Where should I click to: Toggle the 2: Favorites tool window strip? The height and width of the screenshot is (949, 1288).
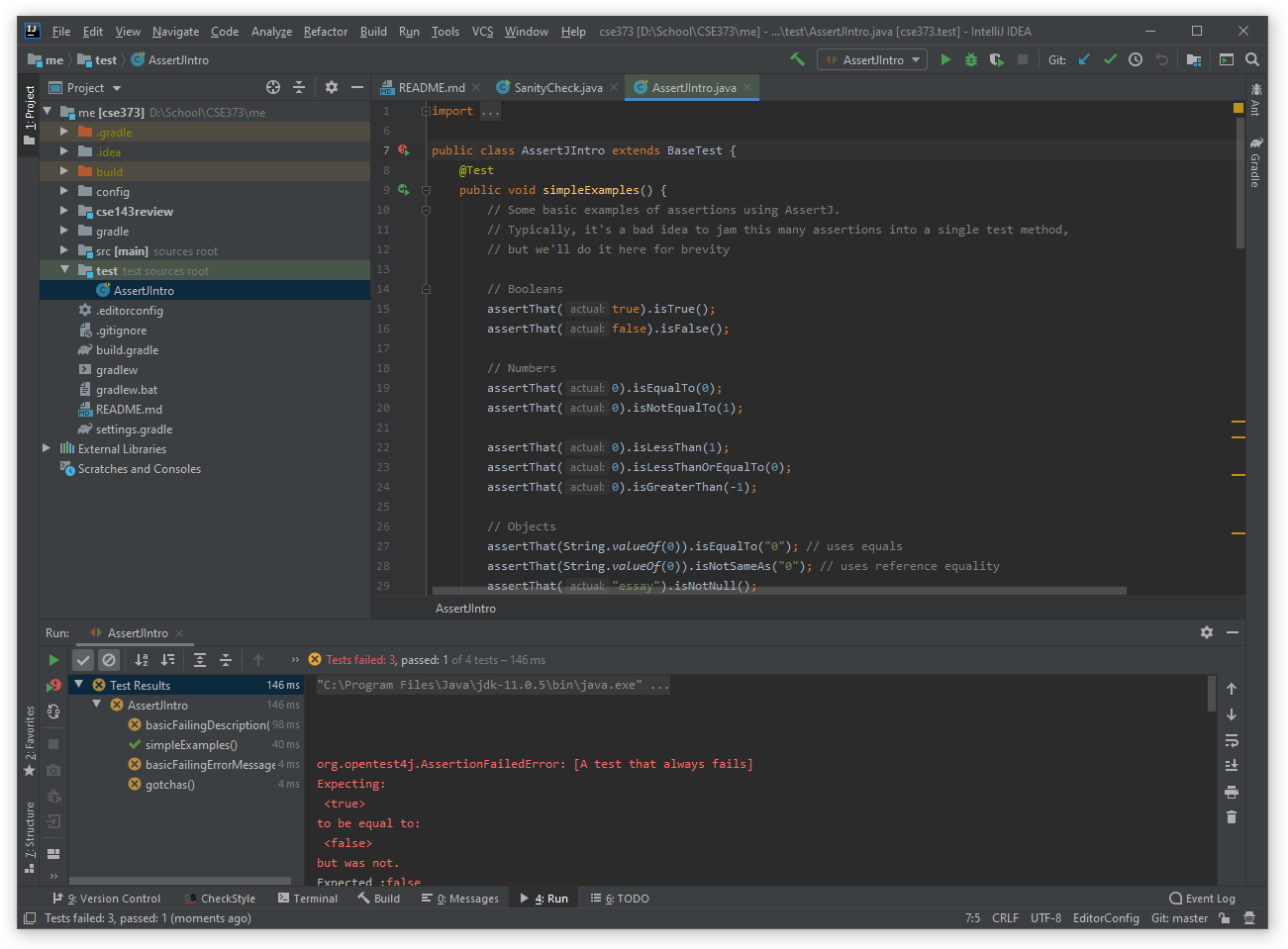pos(30,741)
